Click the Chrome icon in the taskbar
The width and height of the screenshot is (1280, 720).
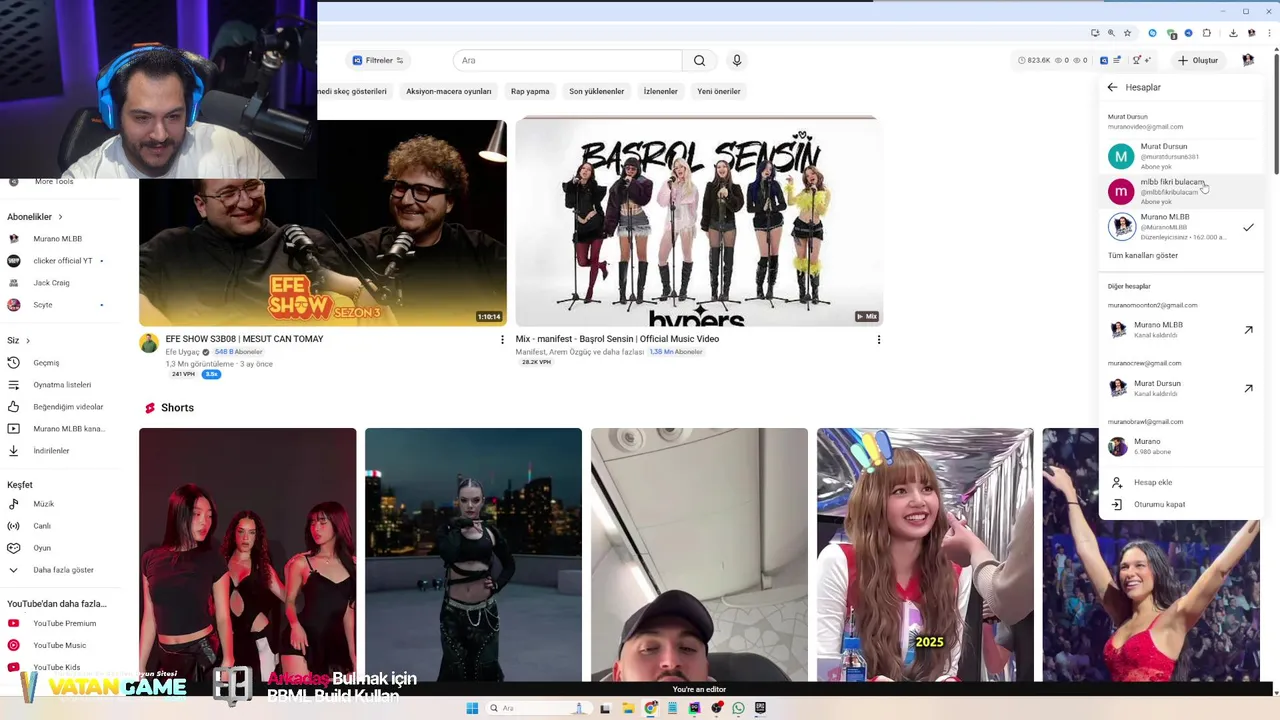650,708
